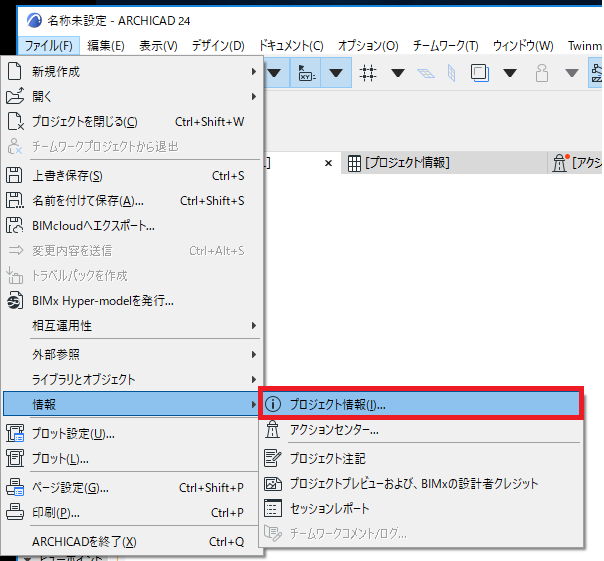
Task: Click the horizontal plane grid icon
Action: pyautogui.click(x=426, y=73)
